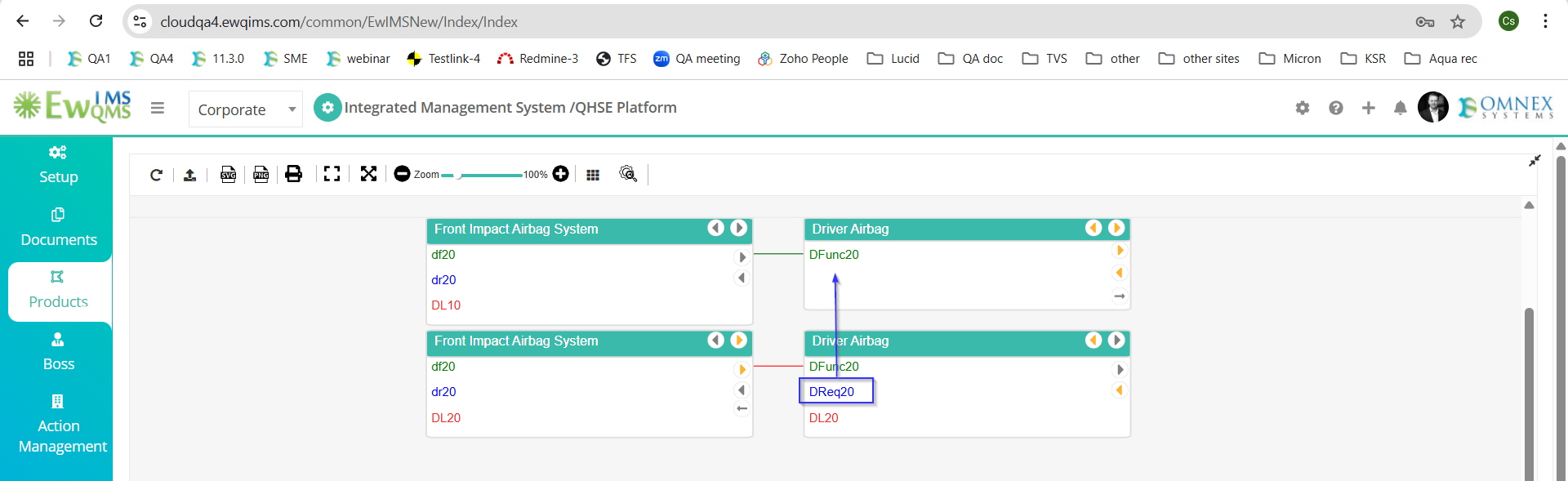Open the Corporate dropdown
Image resolution: width=1568 pixels, height=481 pixels.
click(x=246, y=109)
